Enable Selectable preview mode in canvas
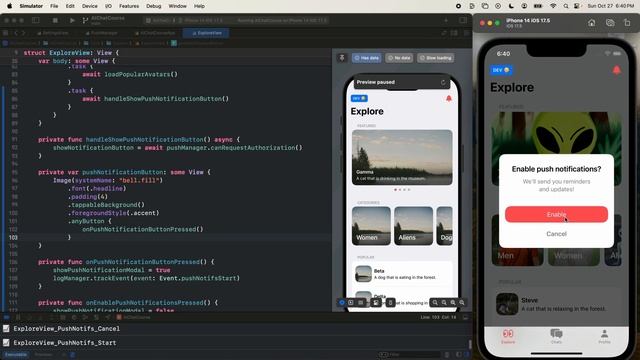The width and height of the screenshot is (640, 360). pos(351,302)
